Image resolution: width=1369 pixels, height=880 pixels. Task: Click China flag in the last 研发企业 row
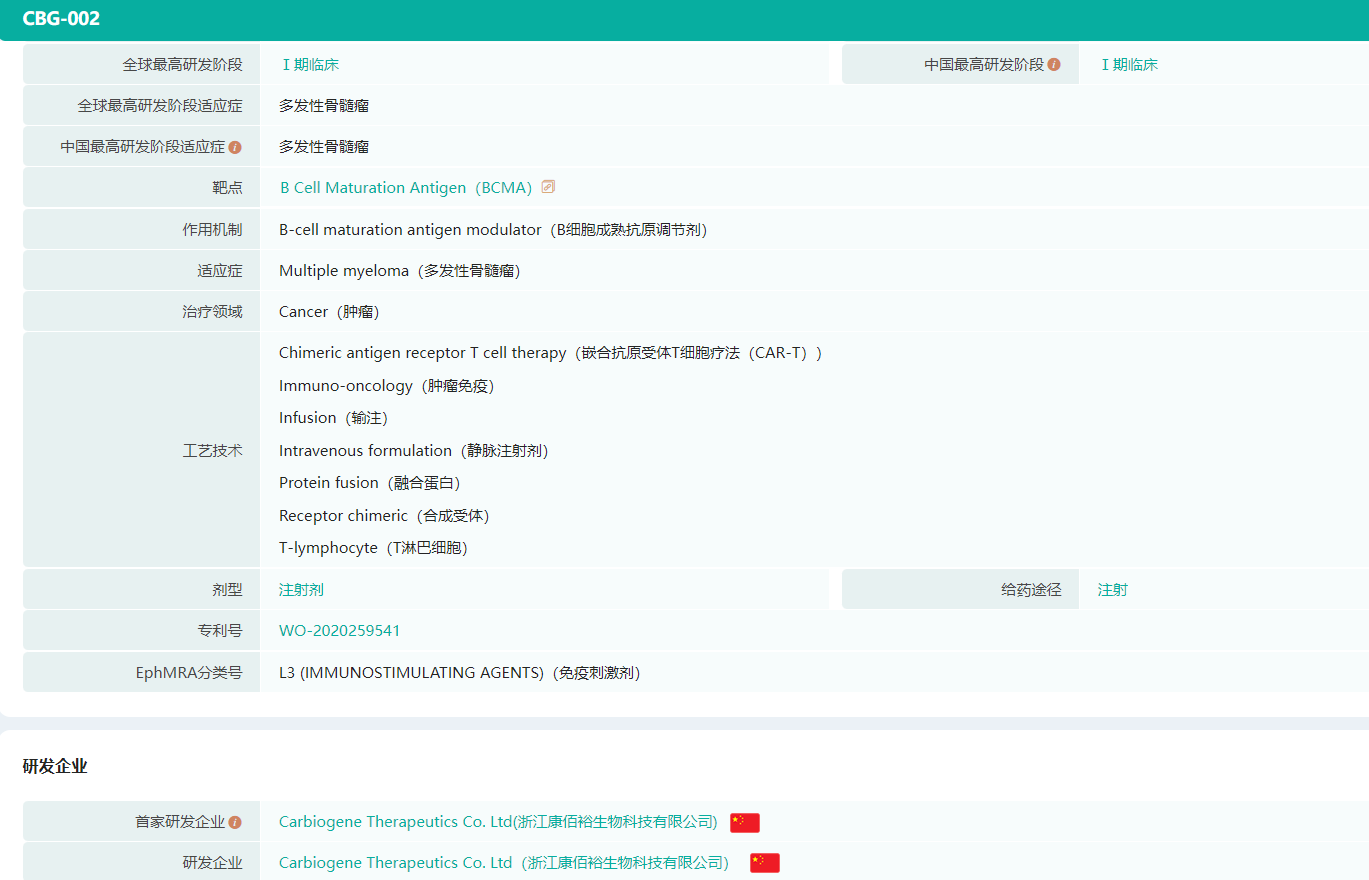click(765, 862)
